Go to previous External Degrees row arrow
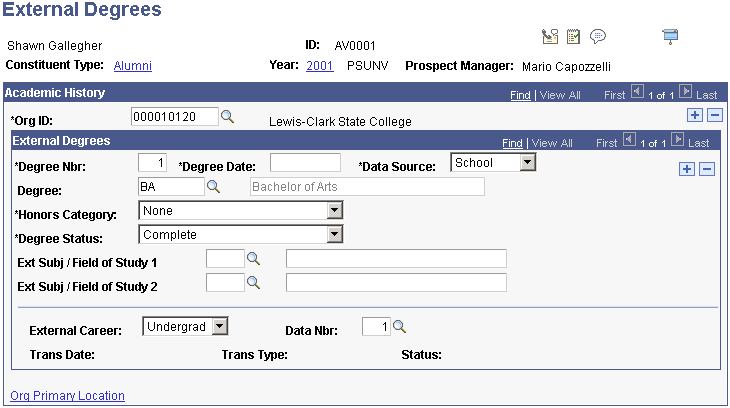730x408 pixels. pyautogui.click(x=629, y=139)
